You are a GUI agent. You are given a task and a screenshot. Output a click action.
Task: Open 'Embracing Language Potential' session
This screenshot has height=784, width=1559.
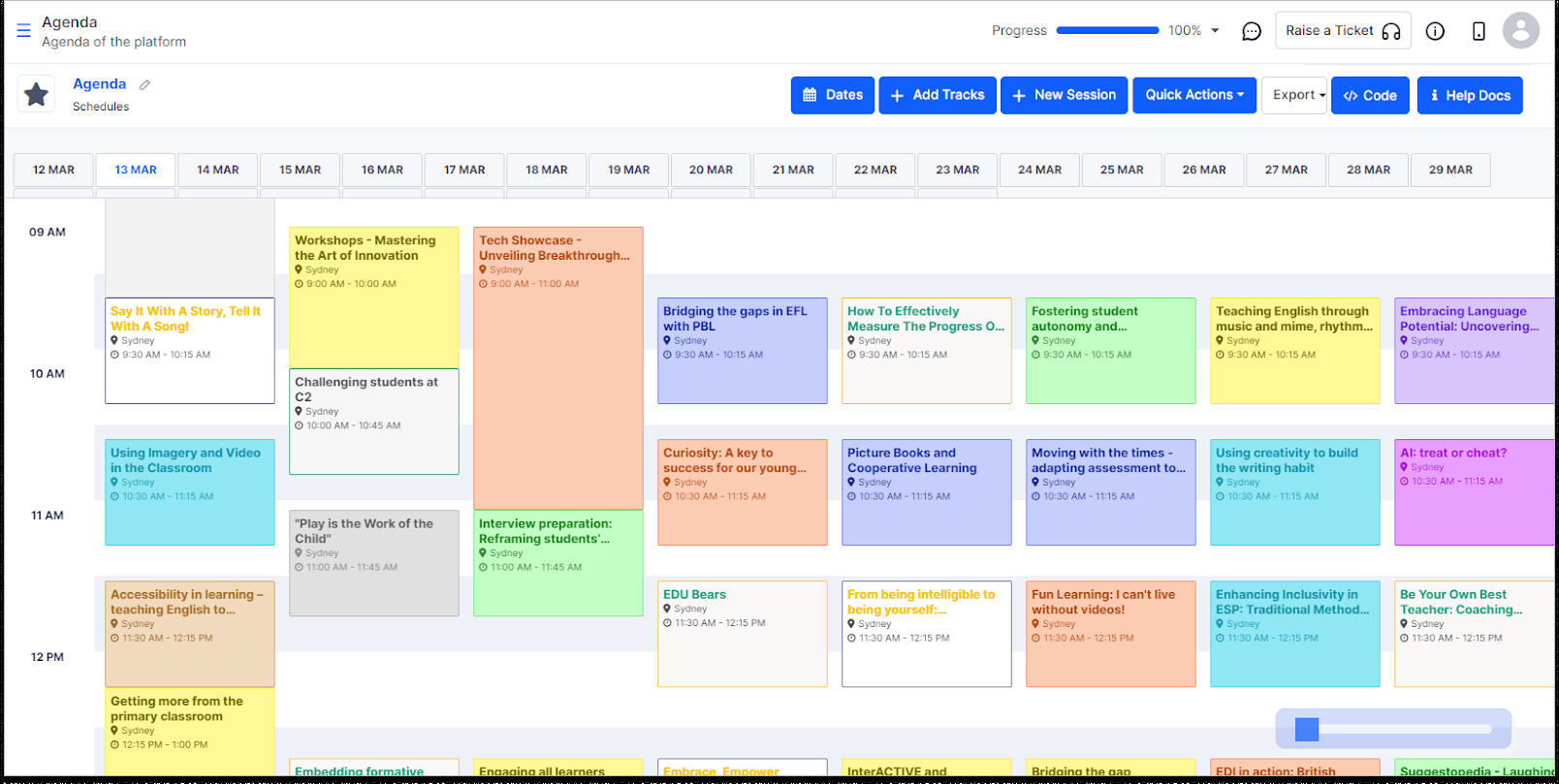click(1475, 351)
